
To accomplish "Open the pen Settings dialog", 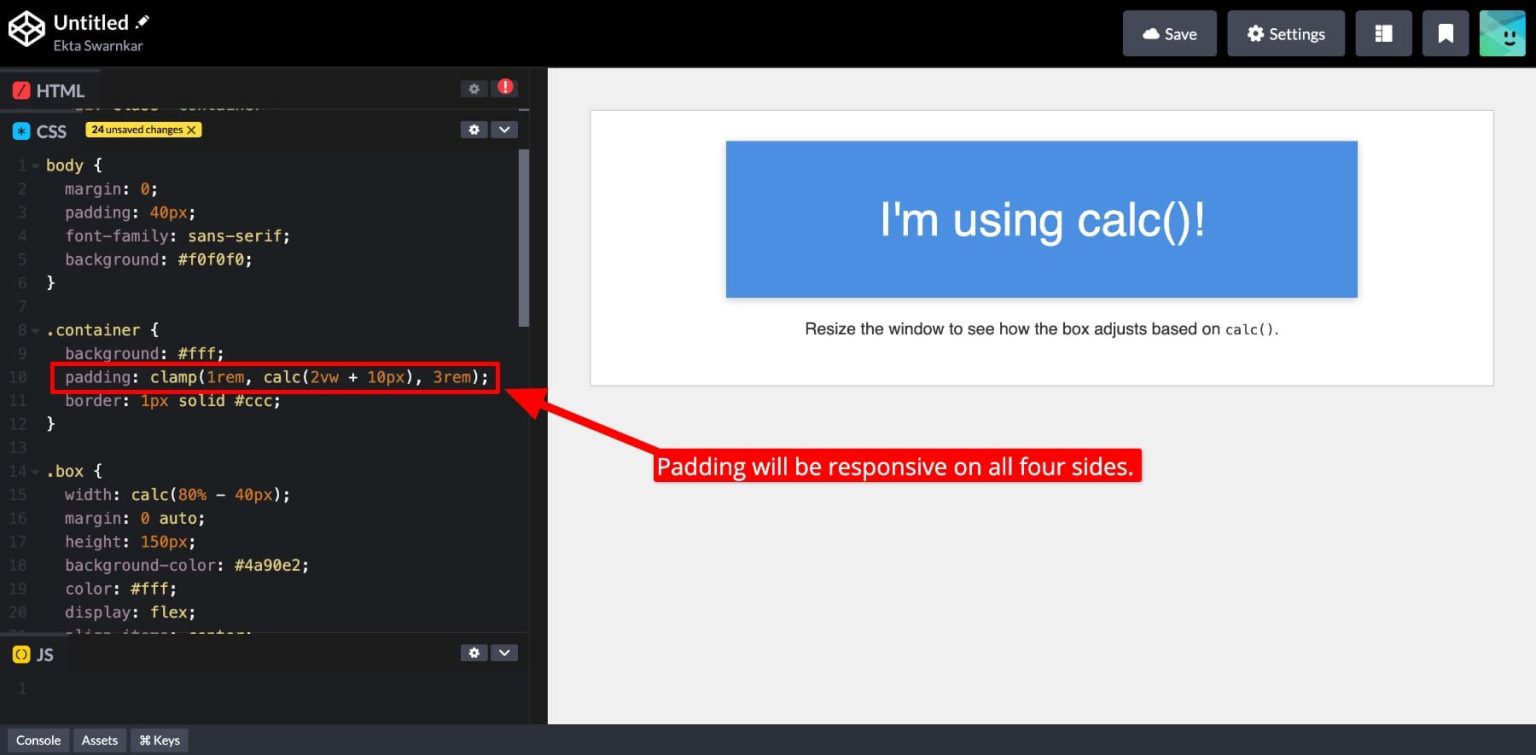I will click(x=1286, y=32).
